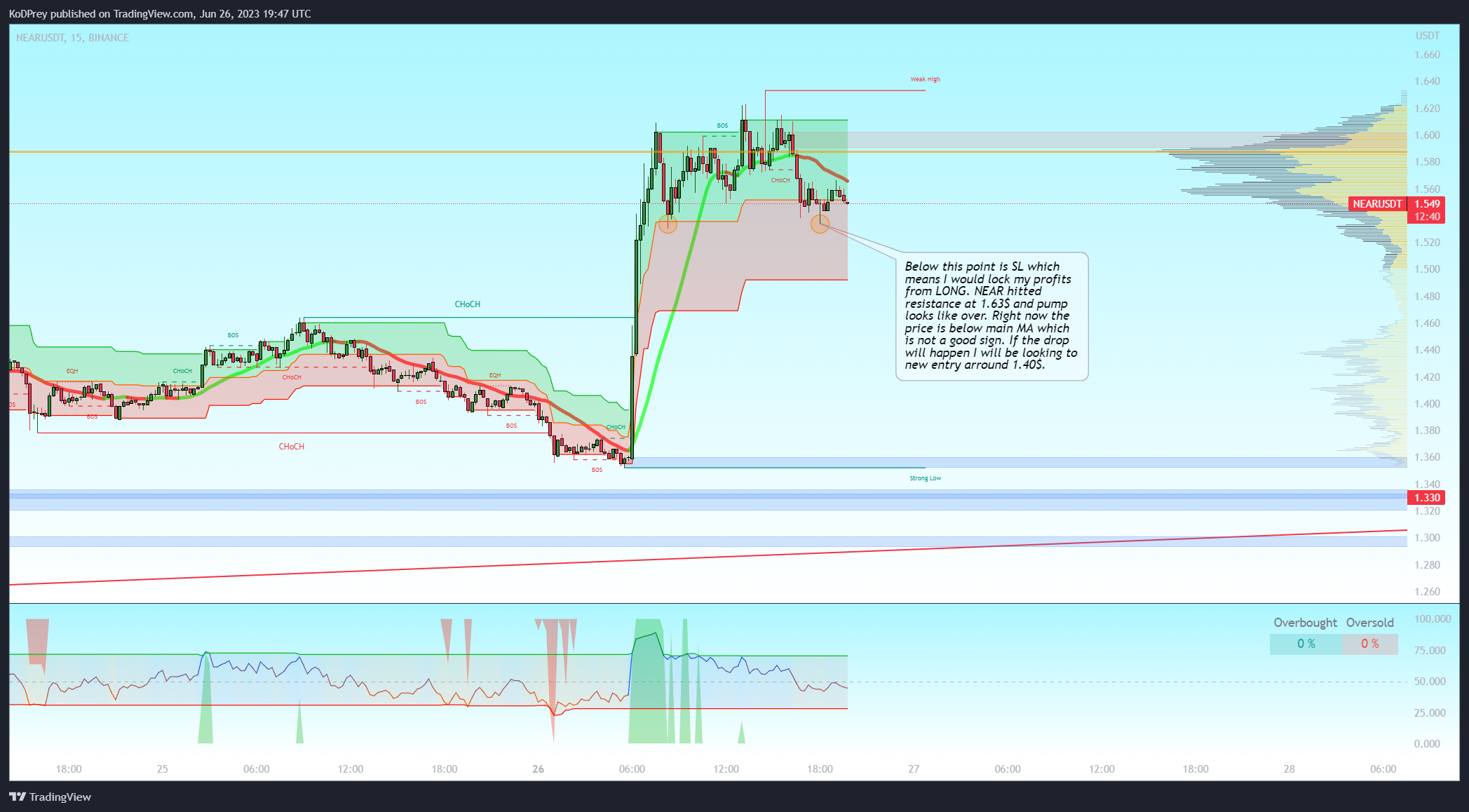1469x812 pixels.
Task: Click the NEARUSDT, 15, BINANCE symbol label
Action: (72, 38)
